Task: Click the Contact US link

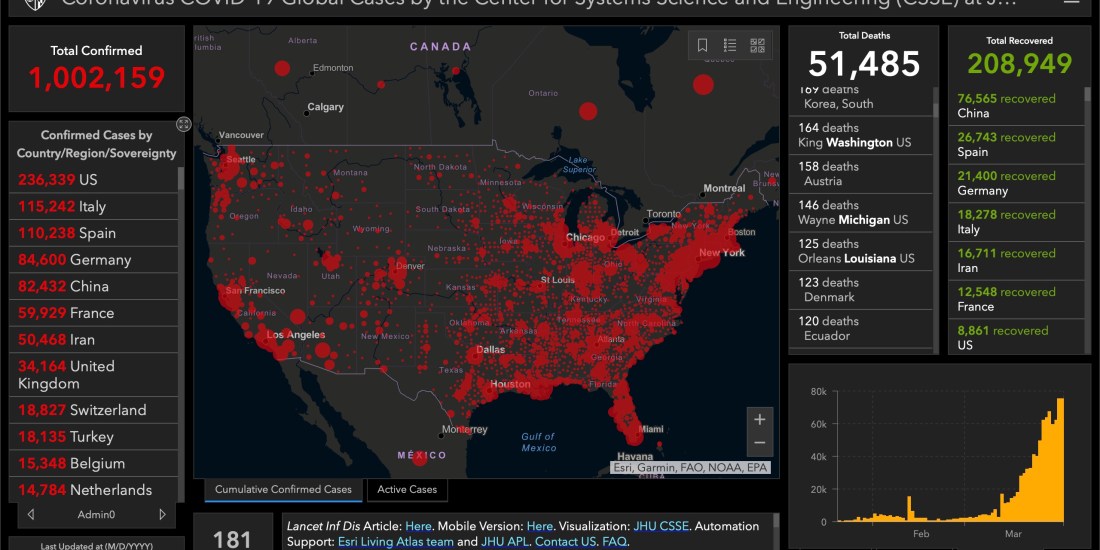Action: click(565, 541)
